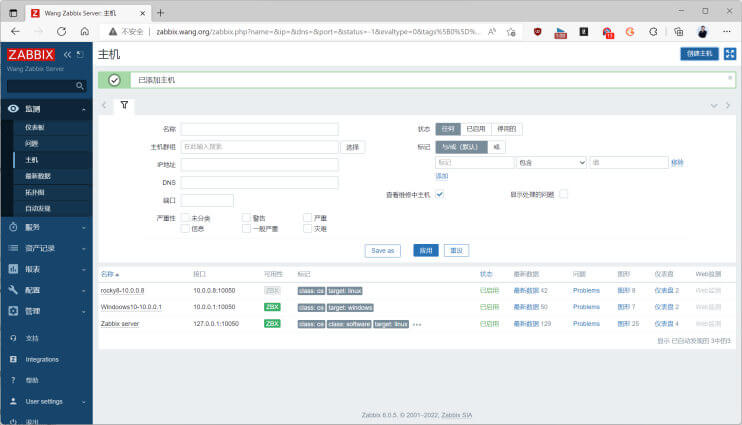The image size is (742, 425).
Task: Click the green ZBX badge for Zabbix server
Action: click(272, 324)
